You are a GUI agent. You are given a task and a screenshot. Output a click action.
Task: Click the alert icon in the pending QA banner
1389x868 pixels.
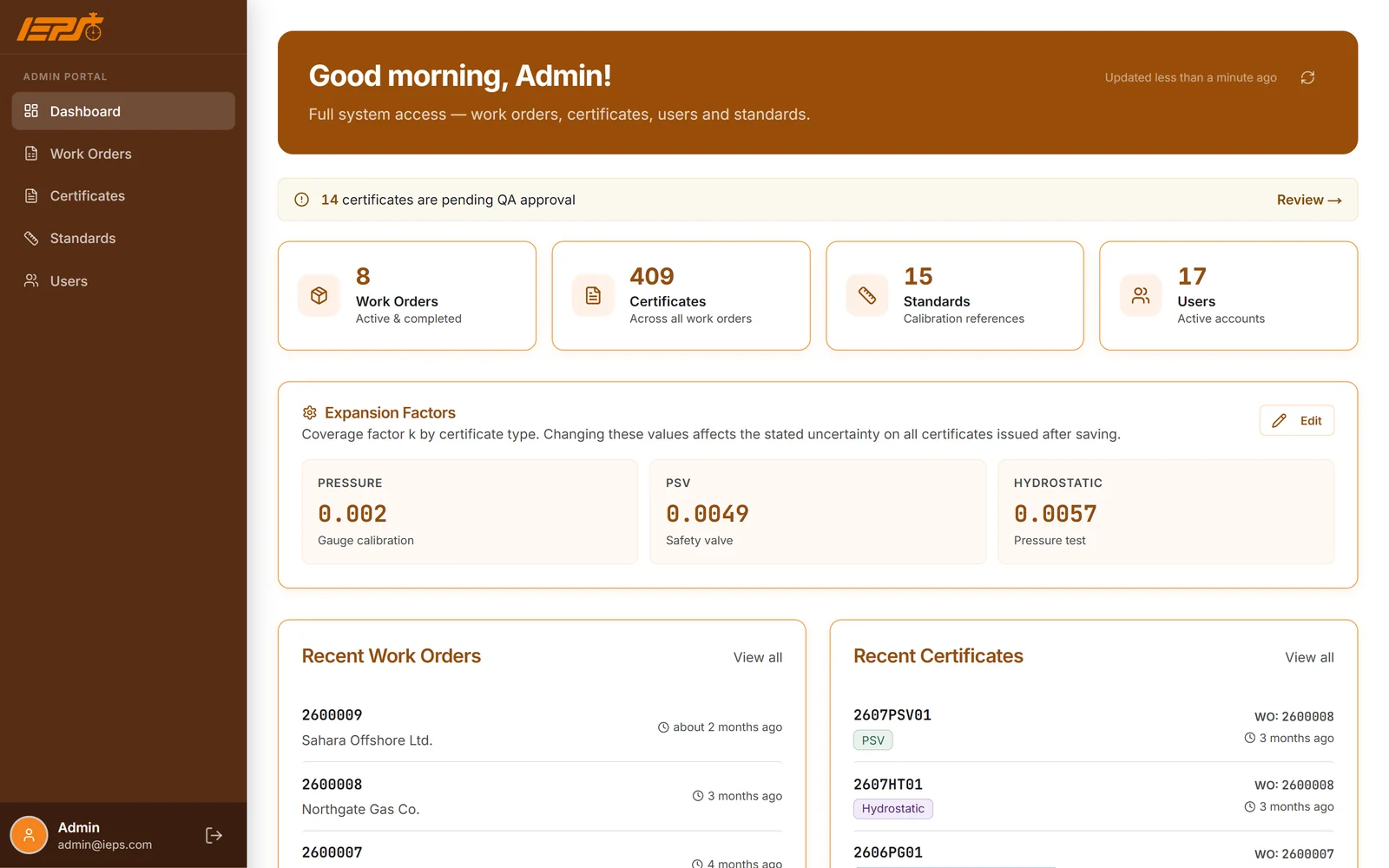(301, 200)
